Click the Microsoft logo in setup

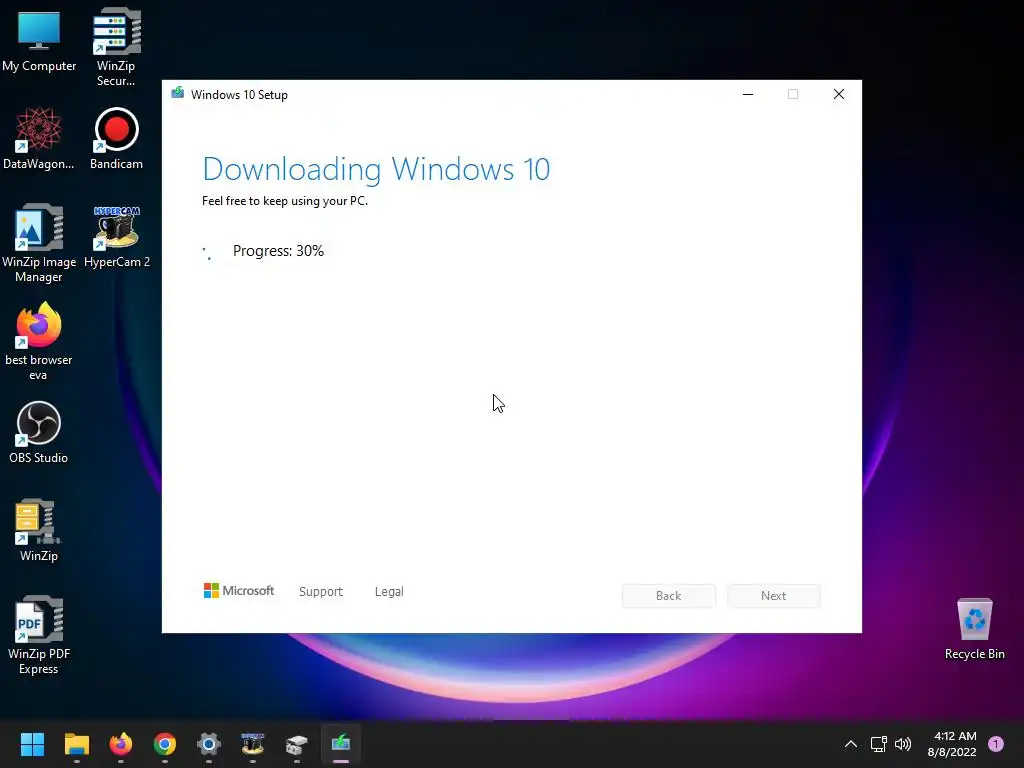click(x=239, y=591)
